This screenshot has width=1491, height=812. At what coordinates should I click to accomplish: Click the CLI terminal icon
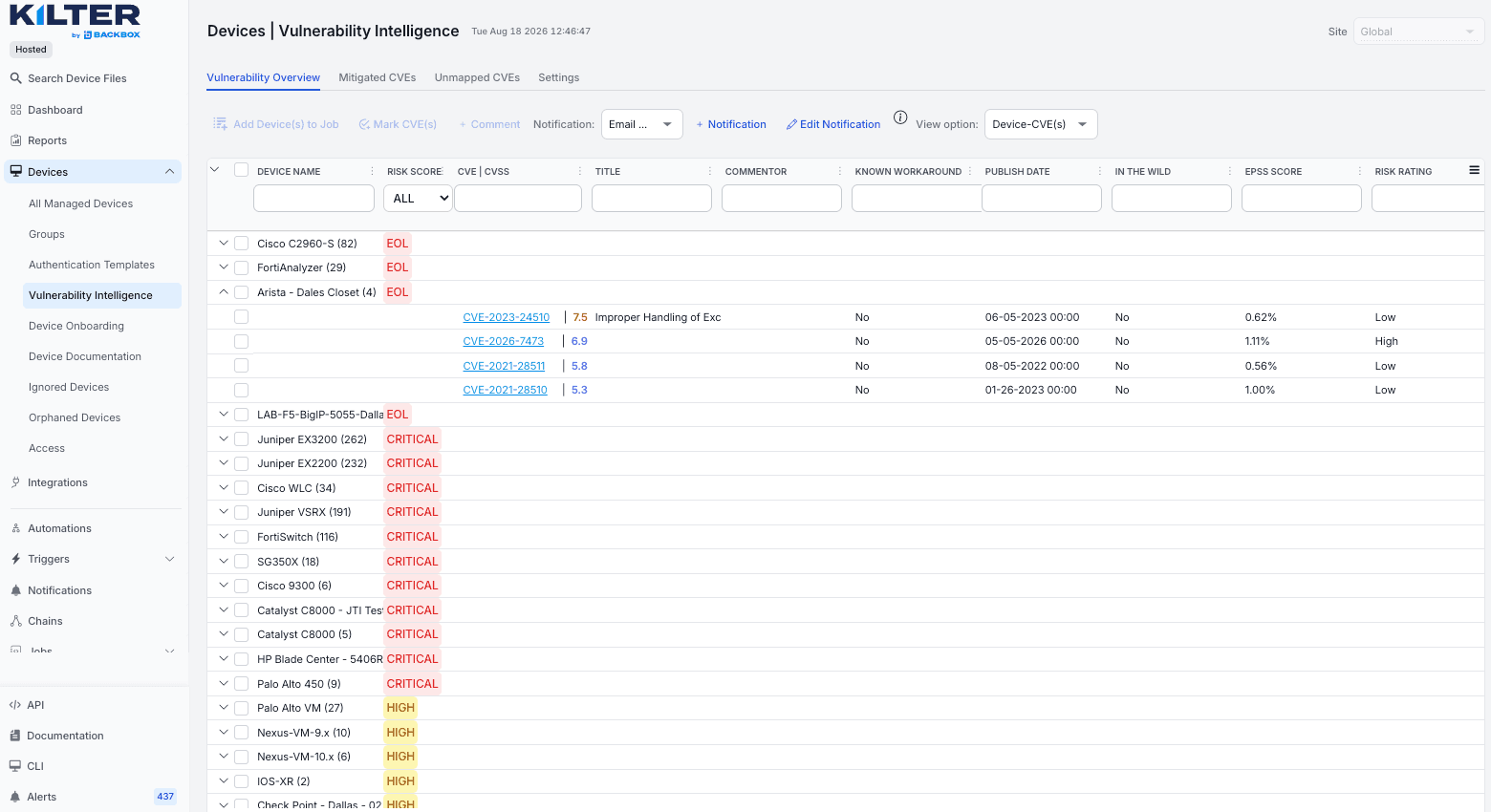[14, 766]
